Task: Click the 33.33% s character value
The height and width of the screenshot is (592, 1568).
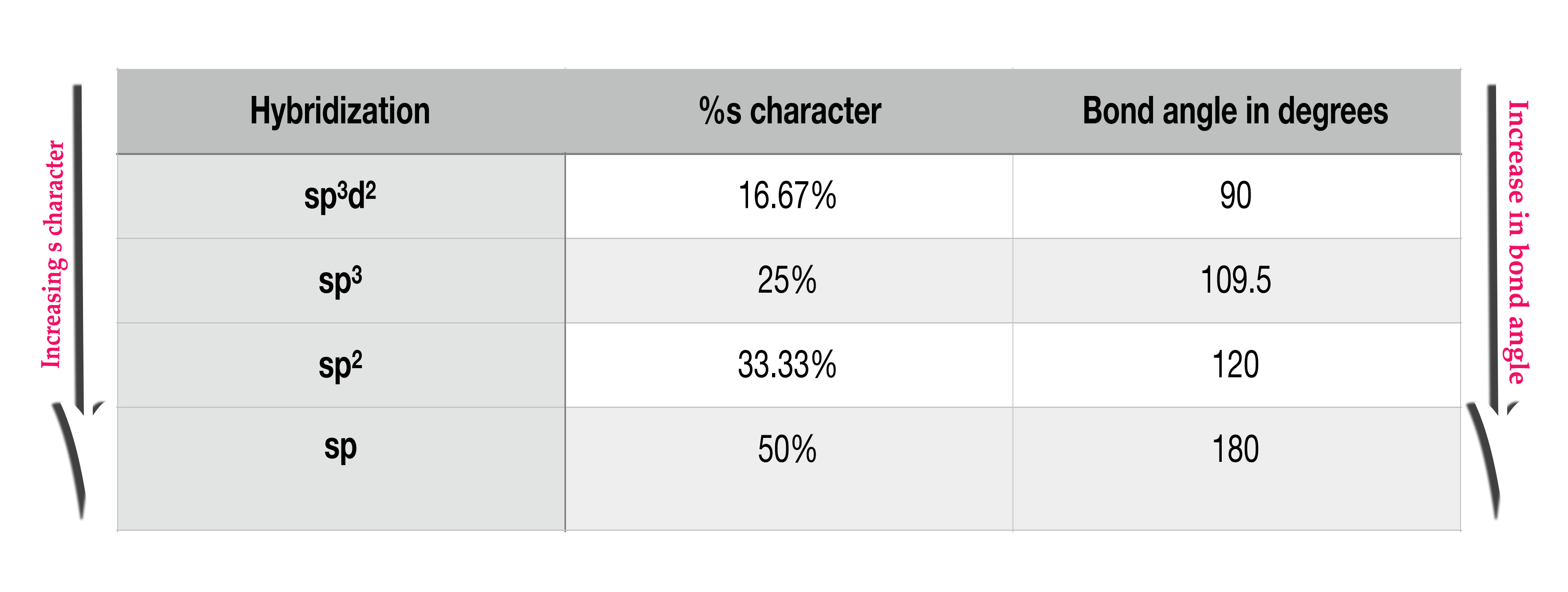Action: point(787,366)
